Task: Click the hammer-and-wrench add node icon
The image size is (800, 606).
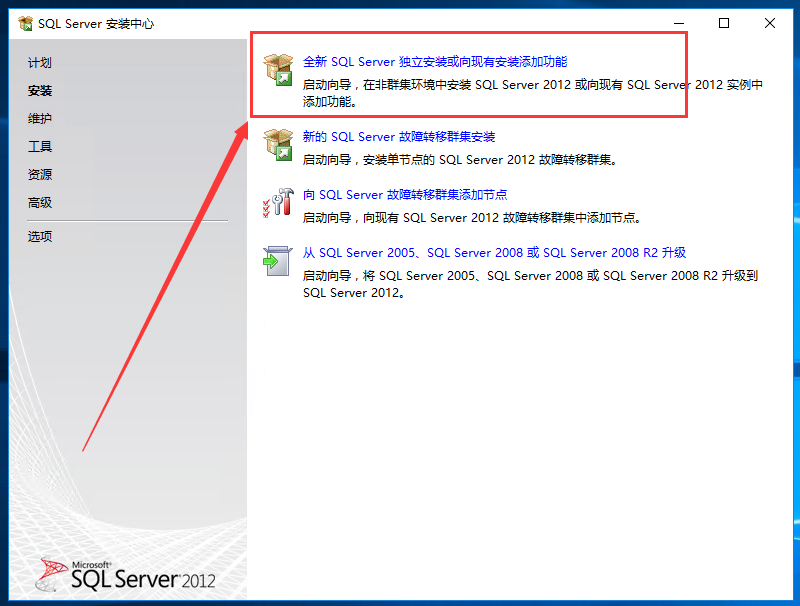Action: [x=278, y=203]
